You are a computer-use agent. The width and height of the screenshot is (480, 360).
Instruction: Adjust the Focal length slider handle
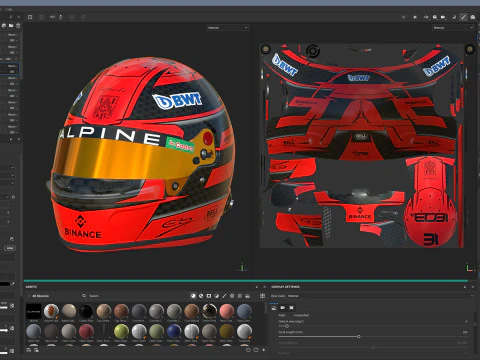click(x=358, y=337)
